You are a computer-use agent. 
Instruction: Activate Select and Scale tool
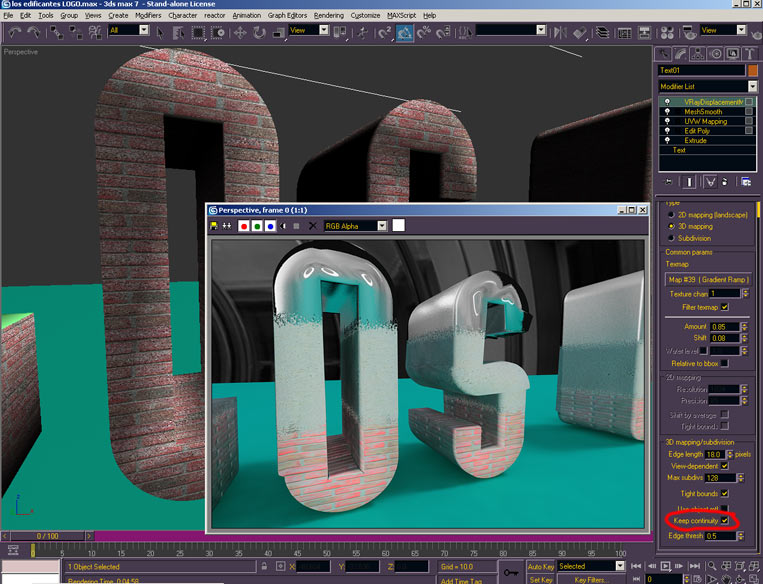(278, 33)
